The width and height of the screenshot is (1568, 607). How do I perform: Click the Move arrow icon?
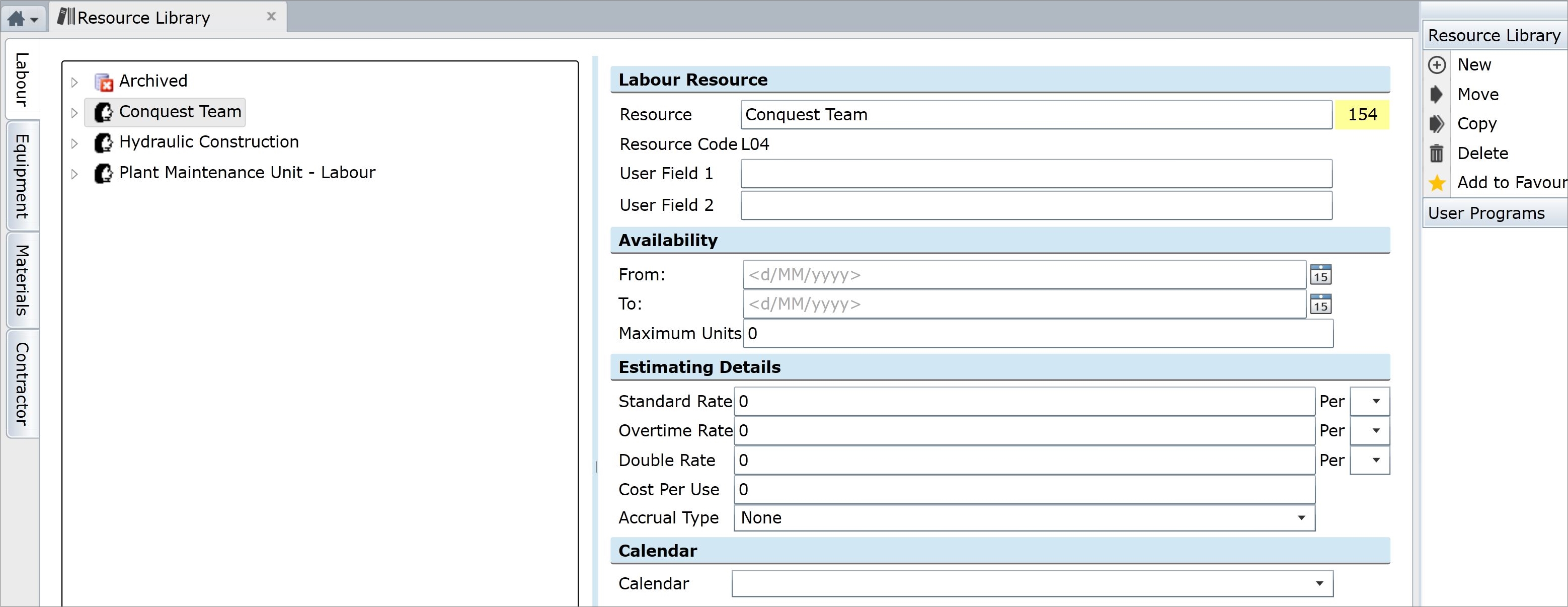coord(1437,94)
